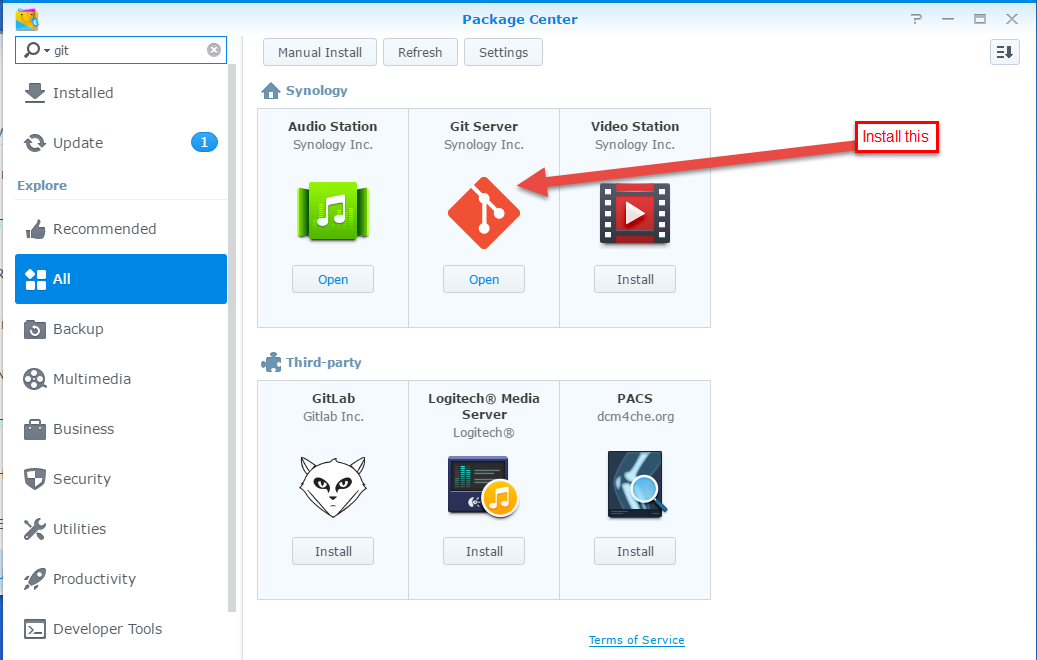This screenshot has height=660, width=1037.
Task: Click the Recommended thumbs-up icon
Action: (x=35, y=229)
